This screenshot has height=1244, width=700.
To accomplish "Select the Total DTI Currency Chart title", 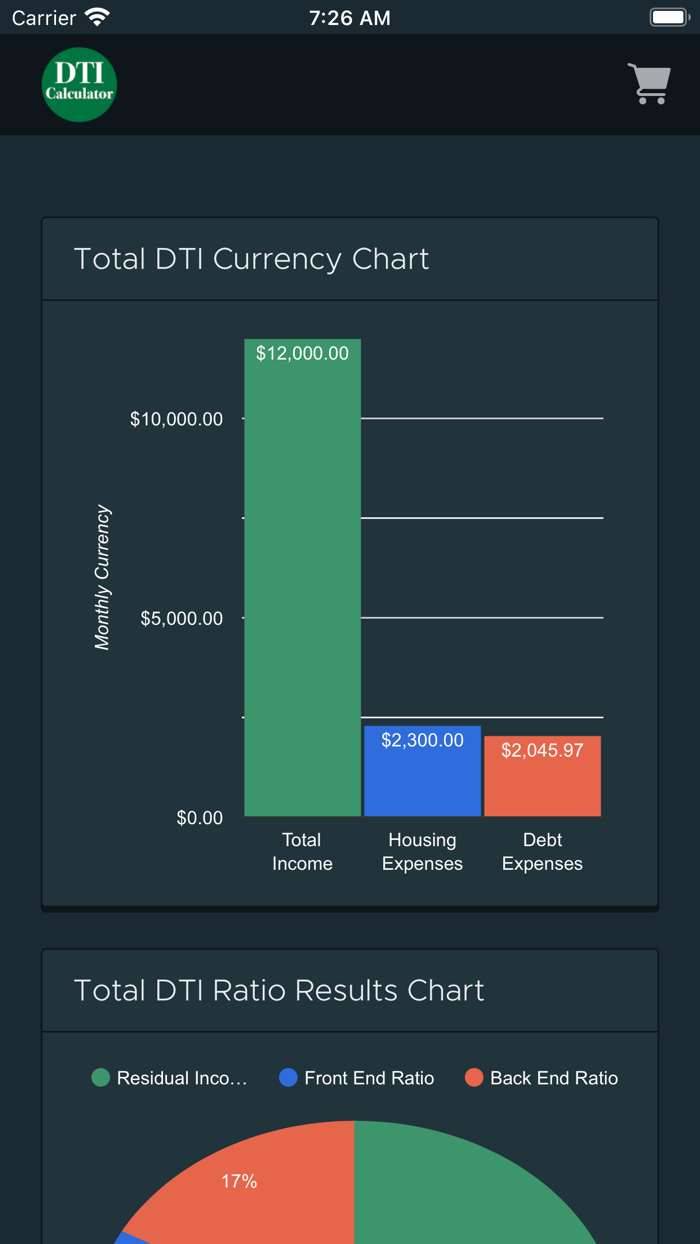I will pos(252,258).
